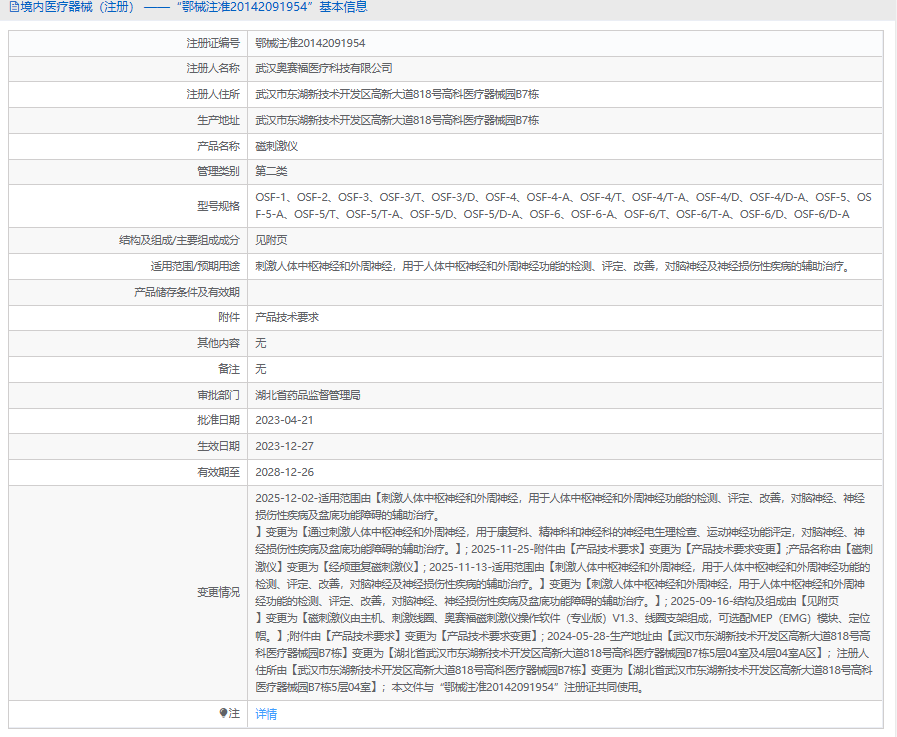Click the 有效期至 label
Viewport: 897px width, 737px height.
(x=219, y=472)
